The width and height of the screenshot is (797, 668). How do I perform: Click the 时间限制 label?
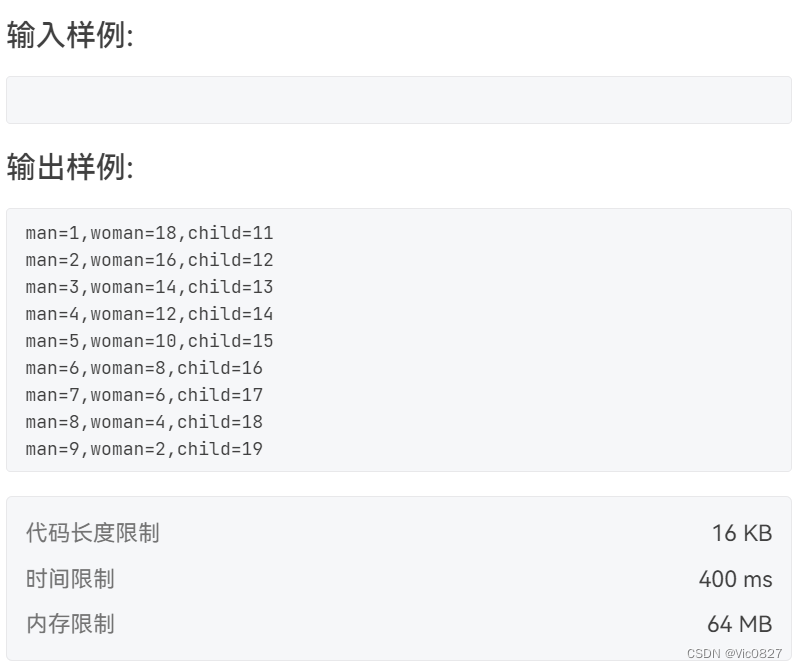click(x=70, y=579)
